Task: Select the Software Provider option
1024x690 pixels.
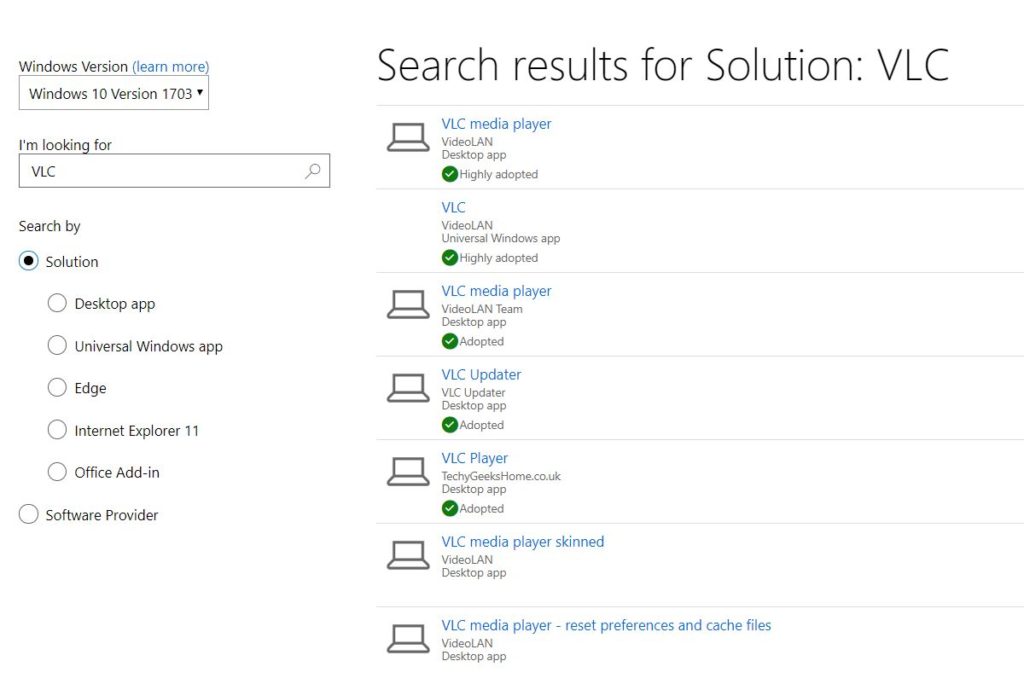Action: tap(29, 514)
